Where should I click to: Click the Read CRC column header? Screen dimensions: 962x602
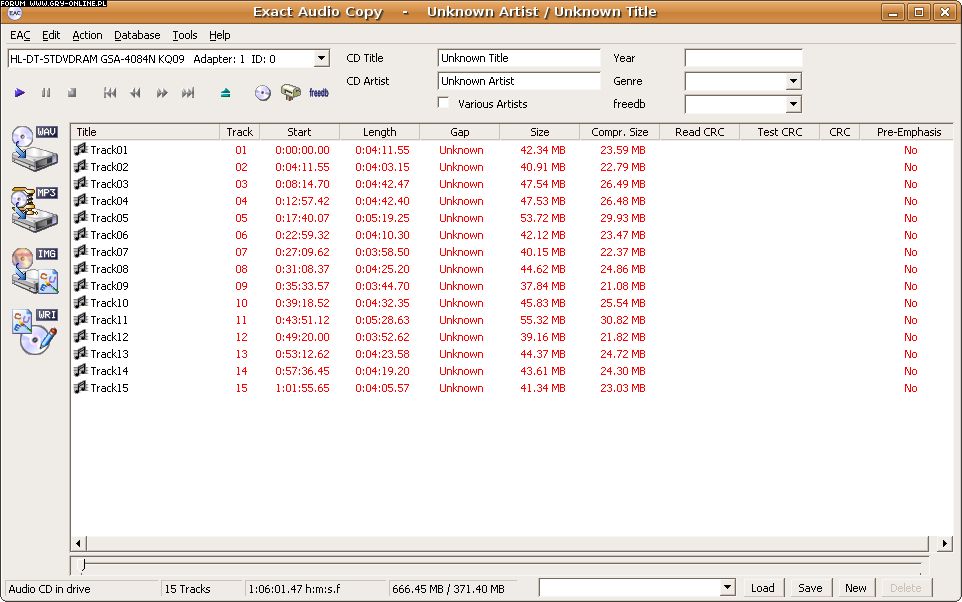coord(699,132)
